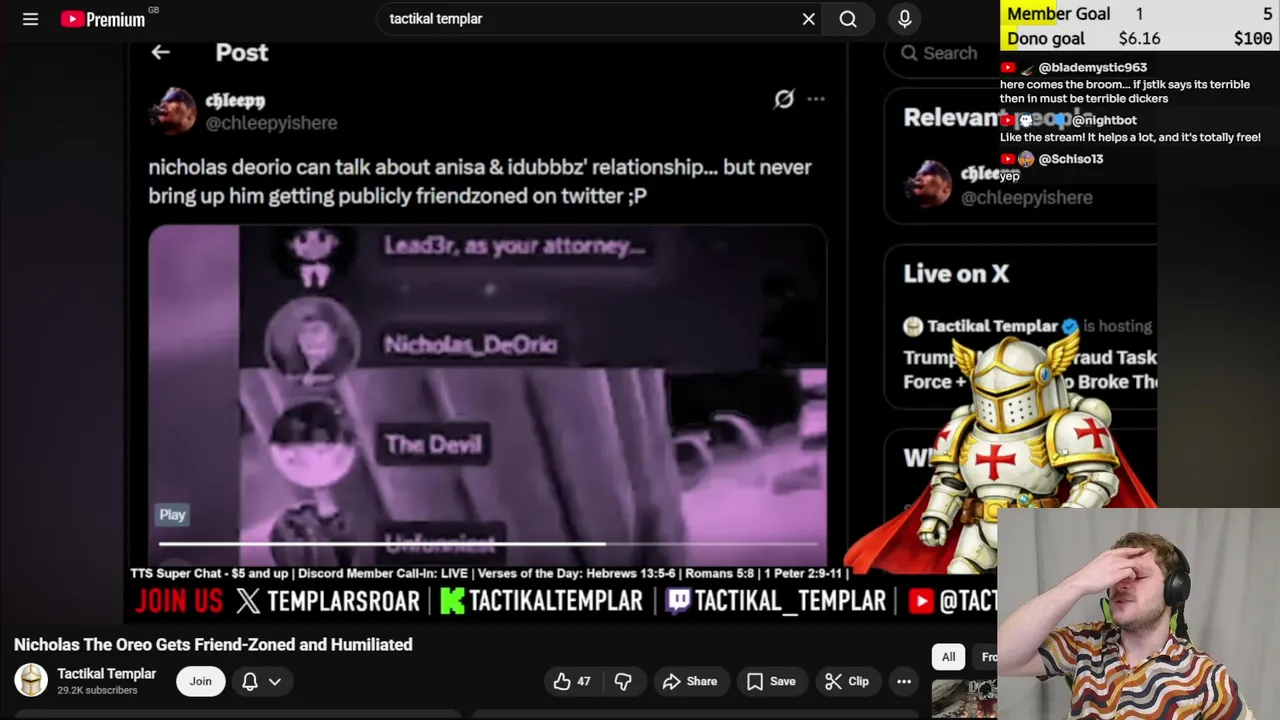Go back using the Post arrow

click(160, 52)
